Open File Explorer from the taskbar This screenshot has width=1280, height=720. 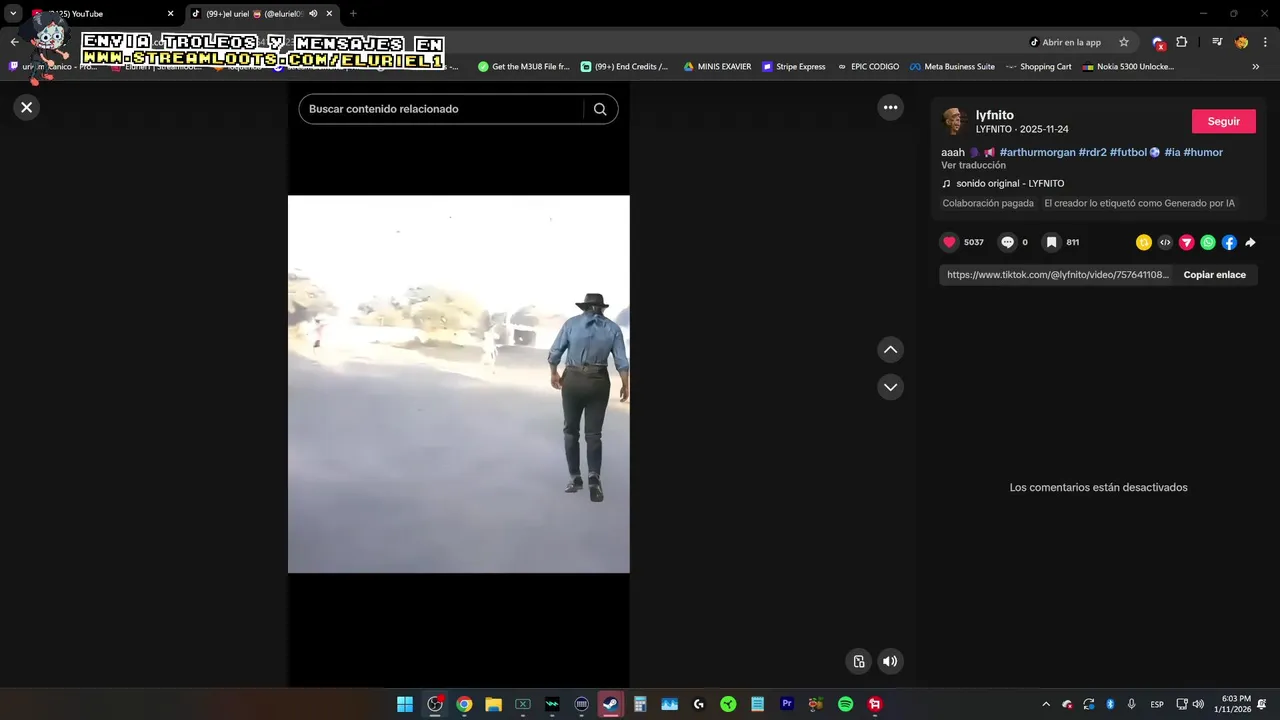point(493,704)
